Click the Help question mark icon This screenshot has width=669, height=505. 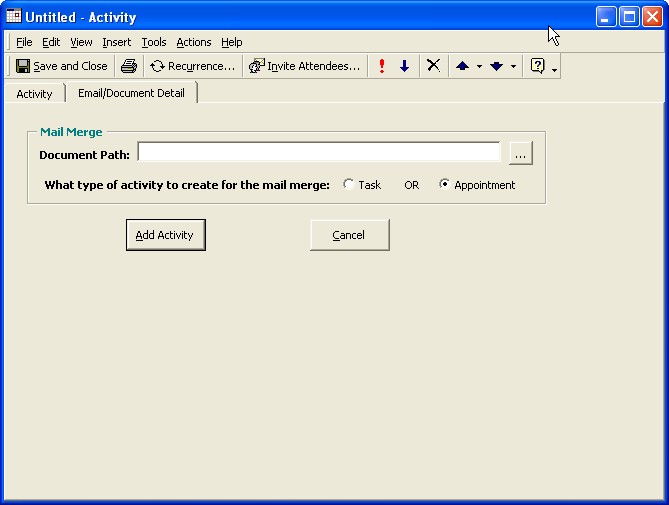(537, 66)
